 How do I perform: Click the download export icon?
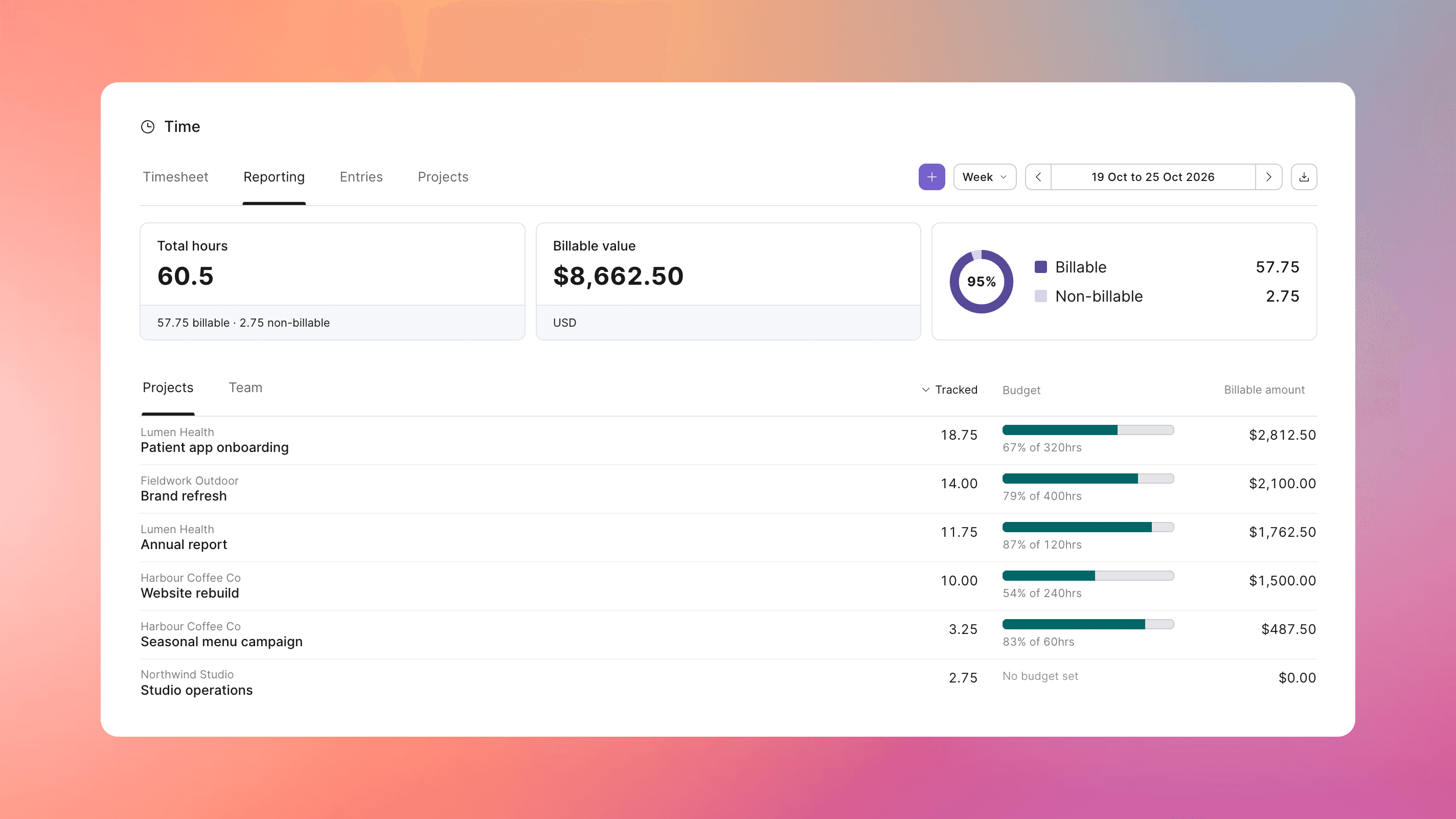tap(1304, 177)
